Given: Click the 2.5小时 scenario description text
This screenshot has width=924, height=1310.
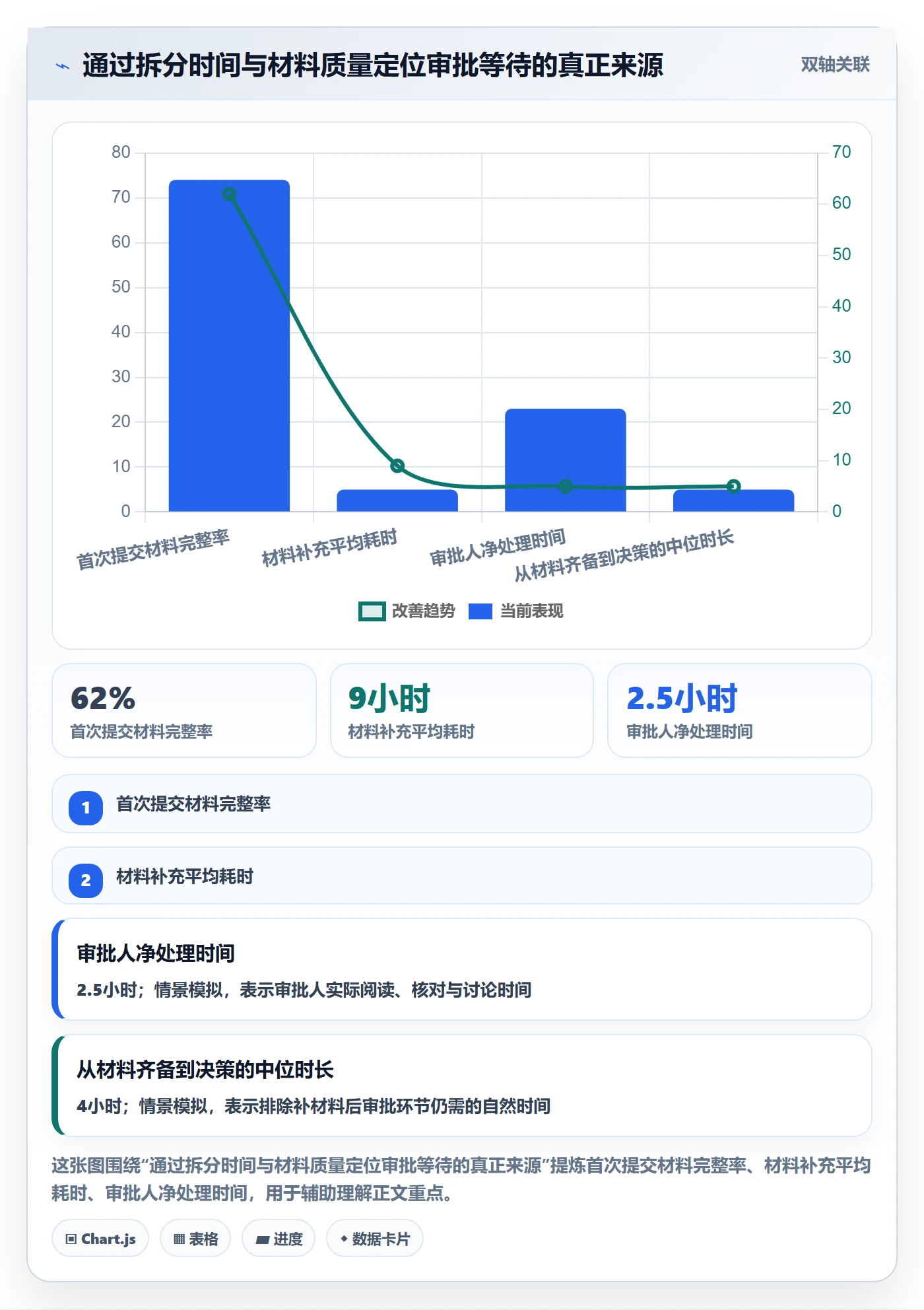Looking at the screenshot, I should click(304, 990).
